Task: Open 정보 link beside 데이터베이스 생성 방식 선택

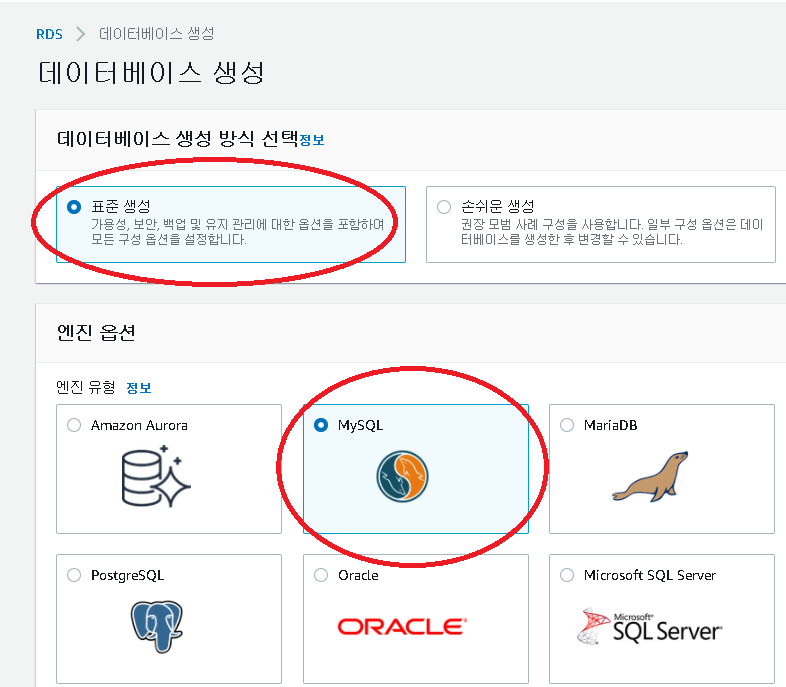Action: pyautogui.click(x=312, y=140)
